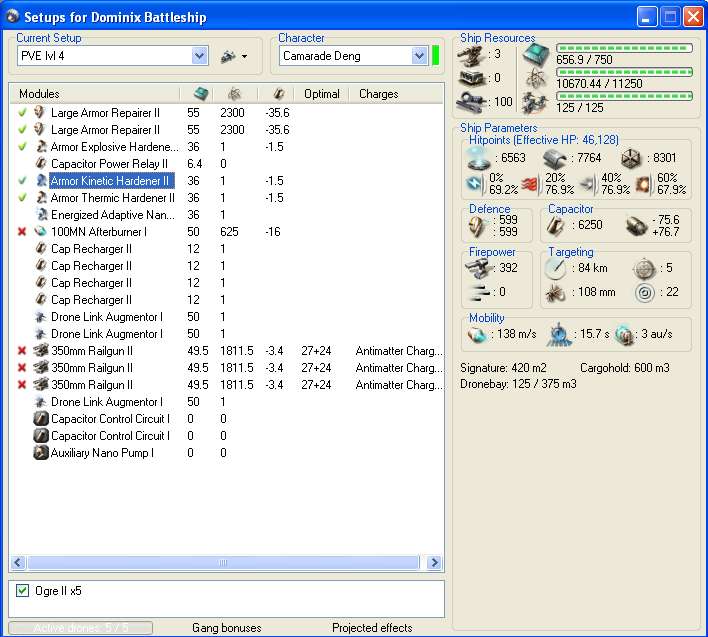Click the EM resistance icon
The width and height of the screenshot is (708, 637).
coord(475,184)
